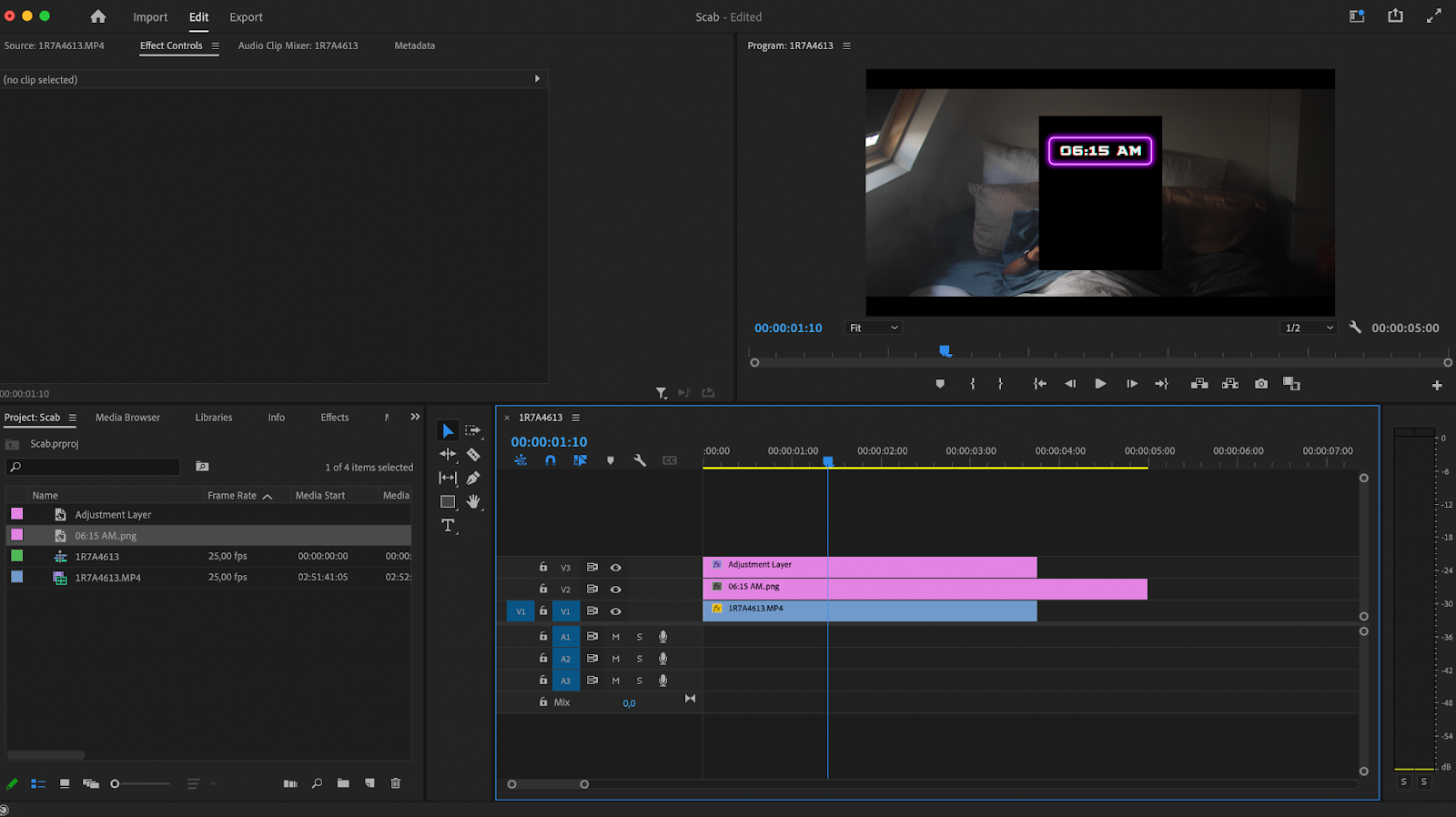1456x817 pixels.
Task: Open the Fit zoom level dropdown
Action: [x=874, y=328]
